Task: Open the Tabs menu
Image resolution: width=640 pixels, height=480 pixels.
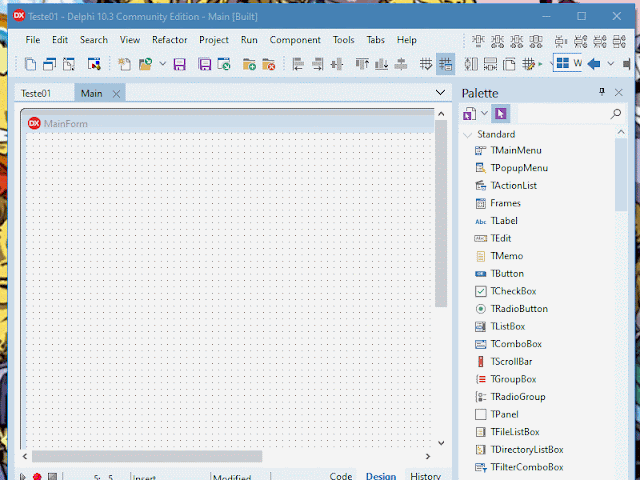Action: click(x=375, y=40)
